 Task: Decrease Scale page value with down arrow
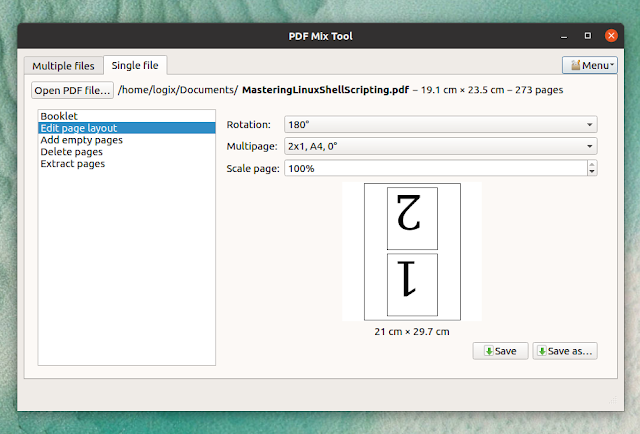[x=592, y=172]
